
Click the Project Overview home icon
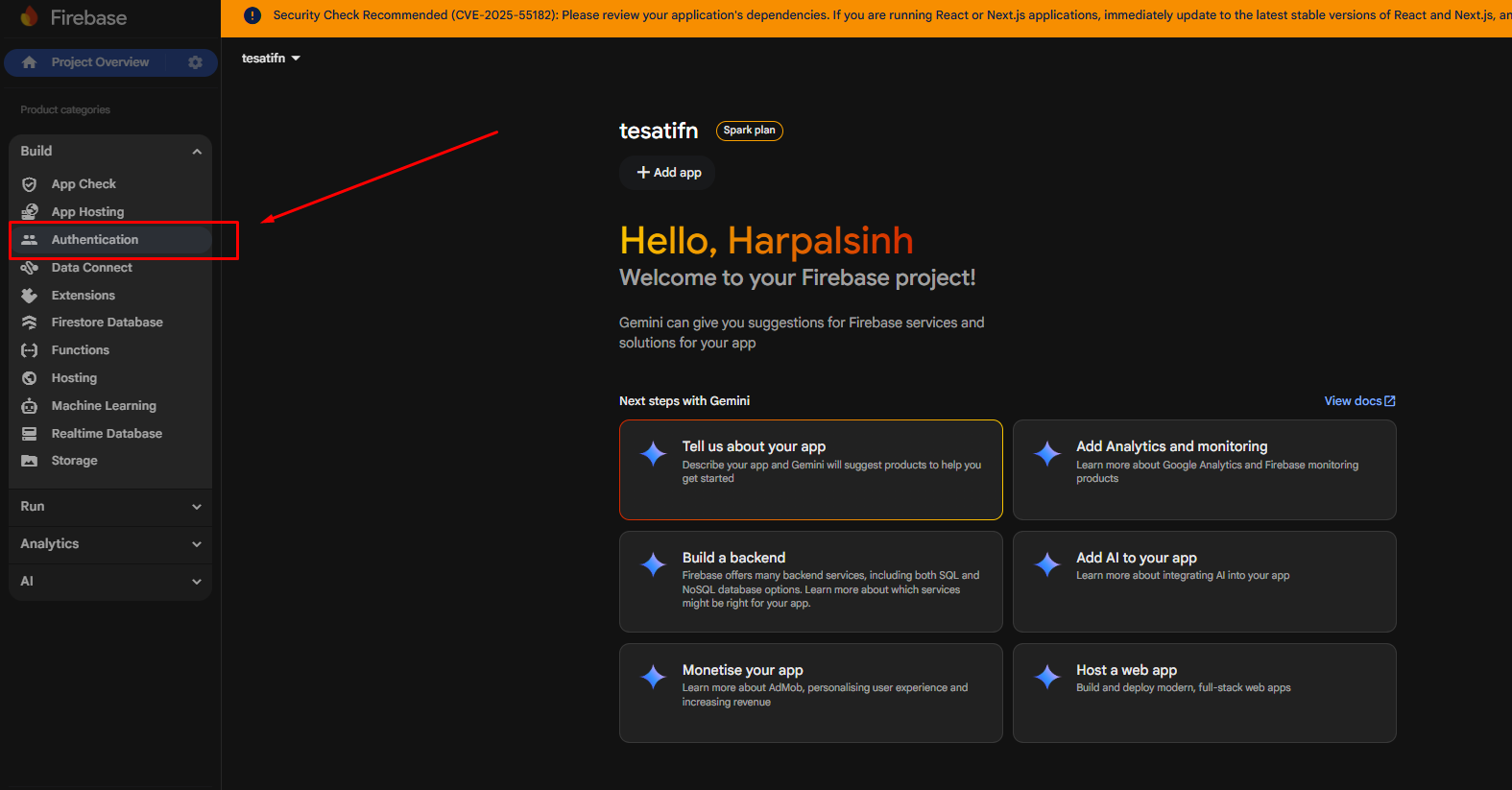click(30, 62)
